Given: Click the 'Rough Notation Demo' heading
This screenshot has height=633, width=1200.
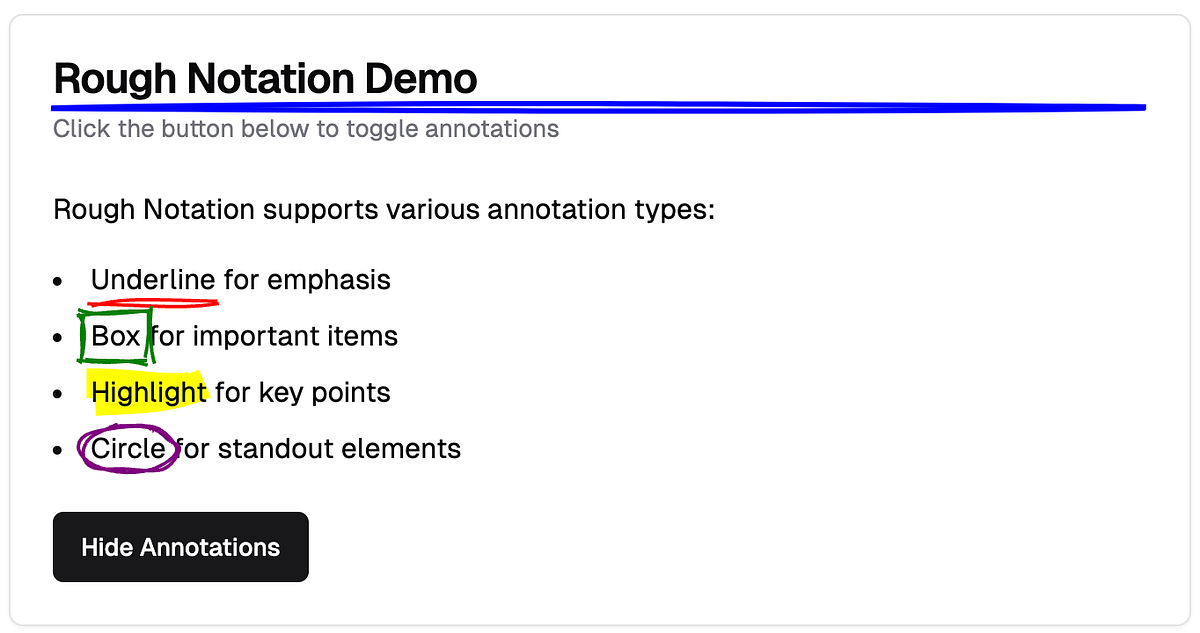Looking at the screenshot, I should 265,78.
